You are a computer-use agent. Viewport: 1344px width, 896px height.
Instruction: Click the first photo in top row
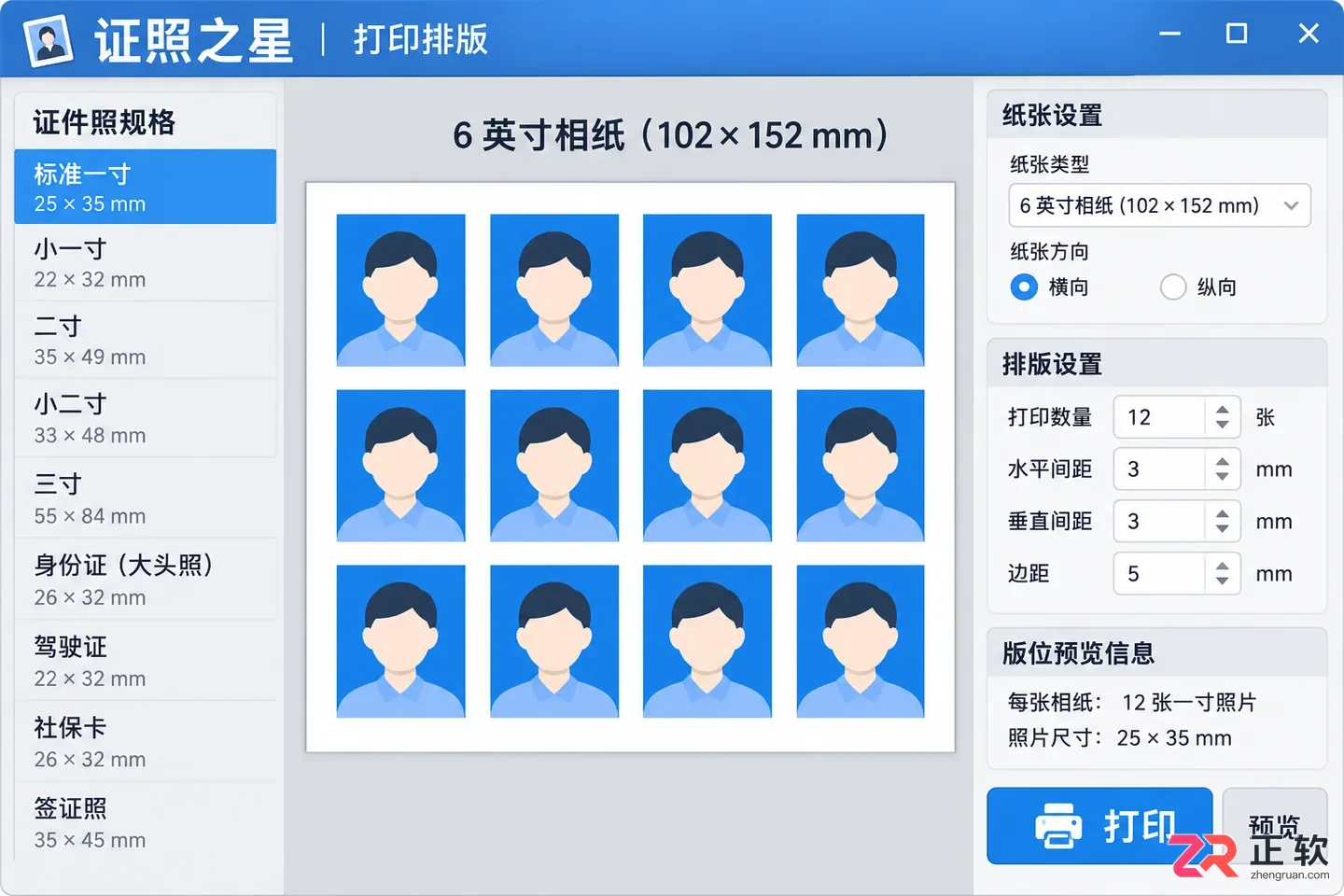(x=400, y=290)
